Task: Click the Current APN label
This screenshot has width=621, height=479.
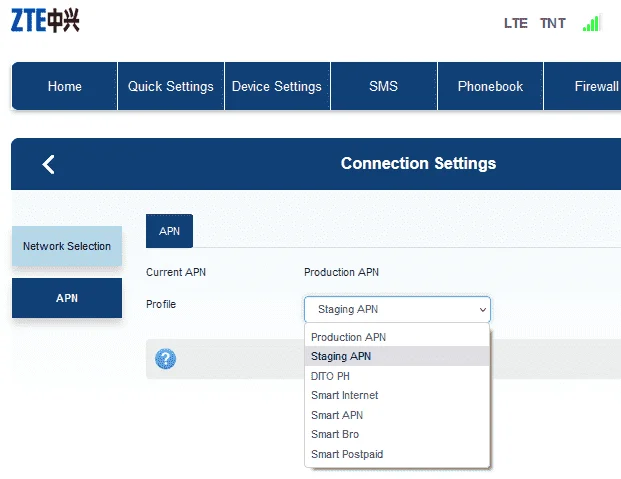Action: coord(176,272)
